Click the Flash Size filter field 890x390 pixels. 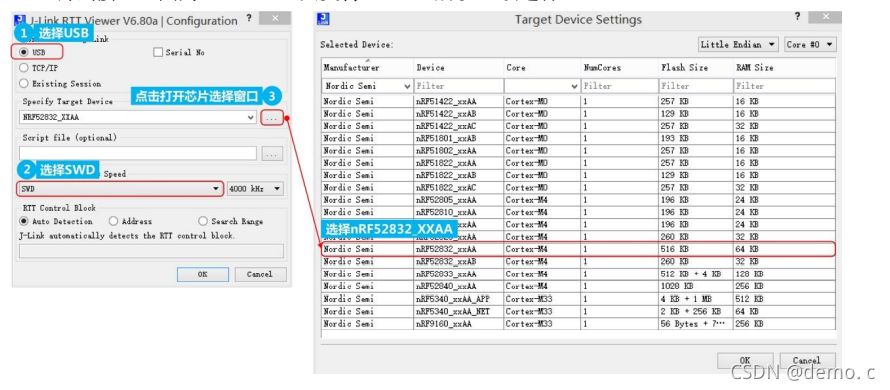[695, 86]
